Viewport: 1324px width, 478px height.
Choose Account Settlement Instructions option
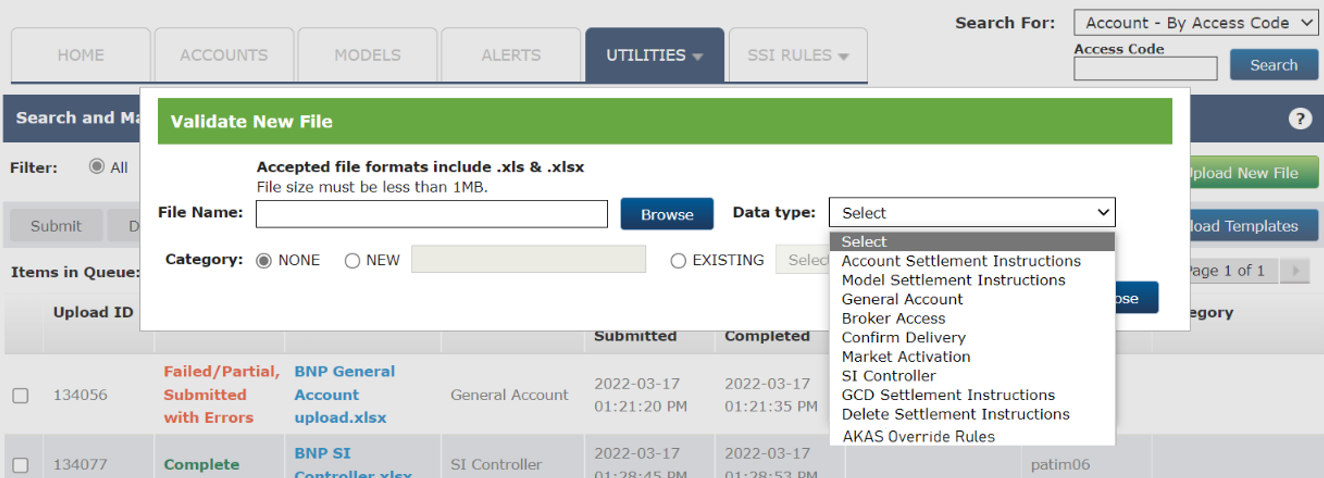coord(960,261)
